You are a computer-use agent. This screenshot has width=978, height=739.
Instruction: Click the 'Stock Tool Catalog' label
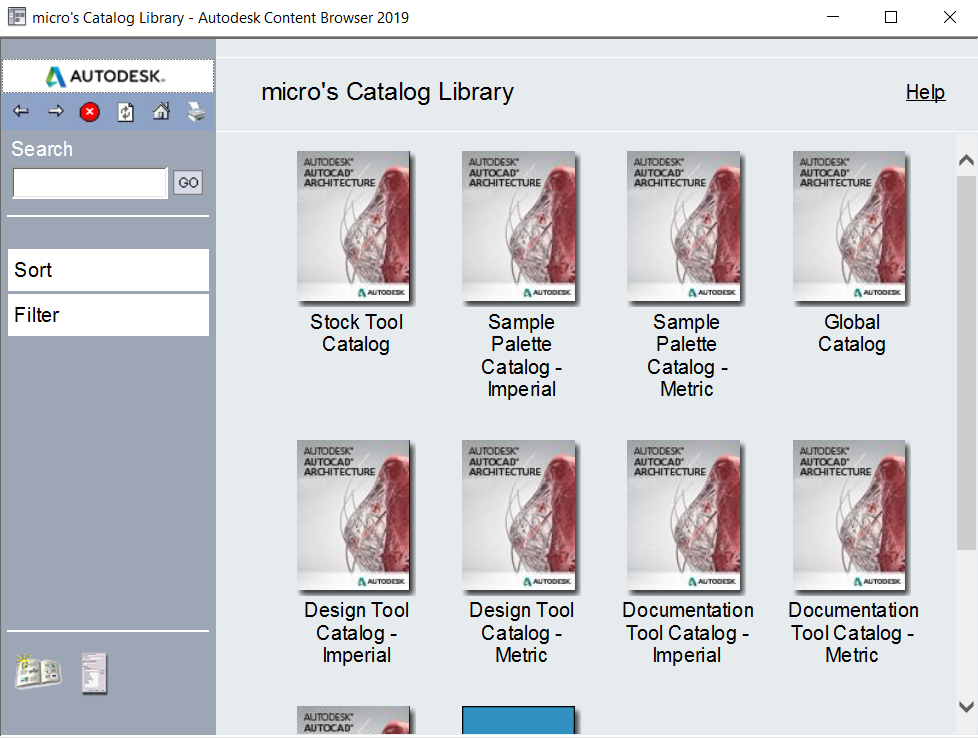[x=356, y=333]
